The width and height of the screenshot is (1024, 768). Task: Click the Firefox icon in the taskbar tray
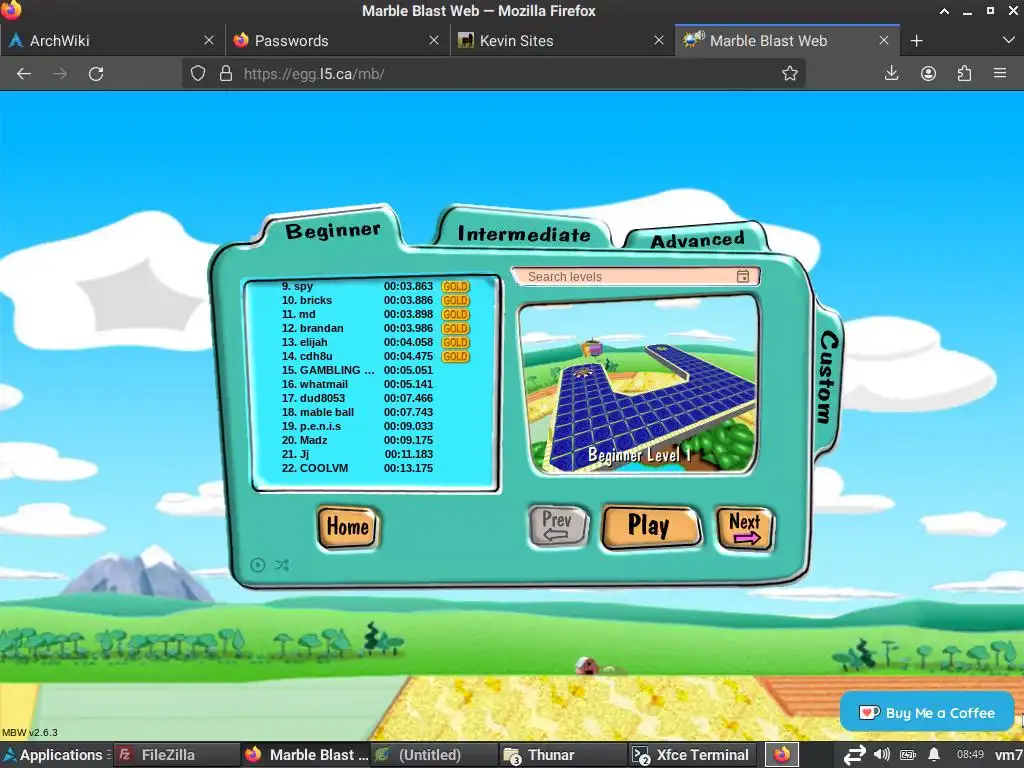(x=782, y=754)
